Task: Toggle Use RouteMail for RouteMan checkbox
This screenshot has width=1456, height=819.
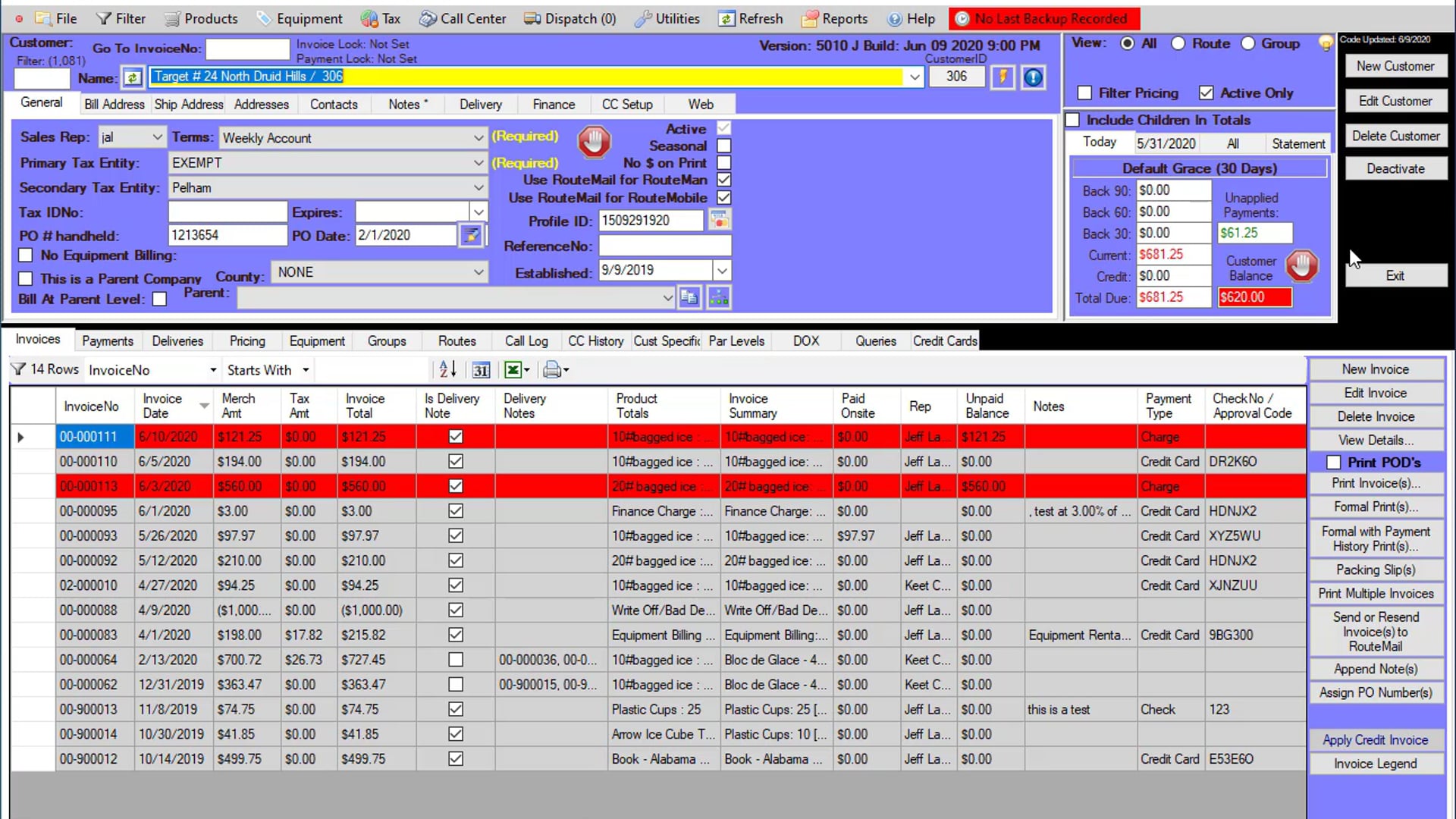Action: 724,180
